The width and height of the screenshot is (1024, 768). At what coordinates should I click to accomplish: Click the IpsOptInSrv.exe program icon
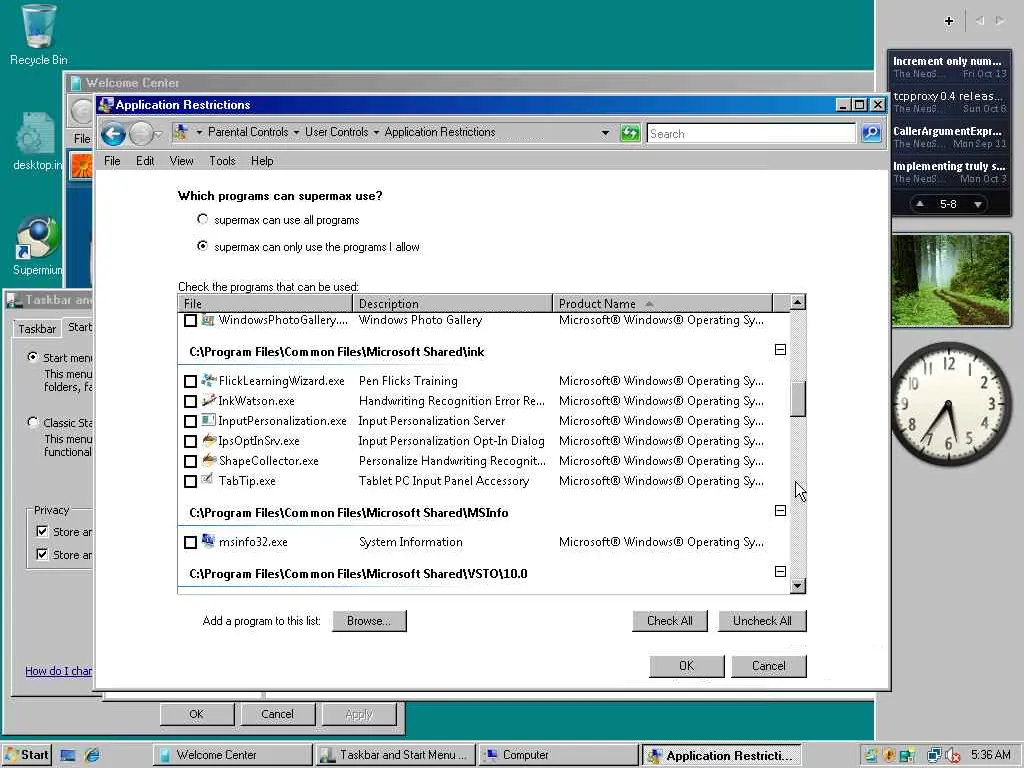point(209,441)
